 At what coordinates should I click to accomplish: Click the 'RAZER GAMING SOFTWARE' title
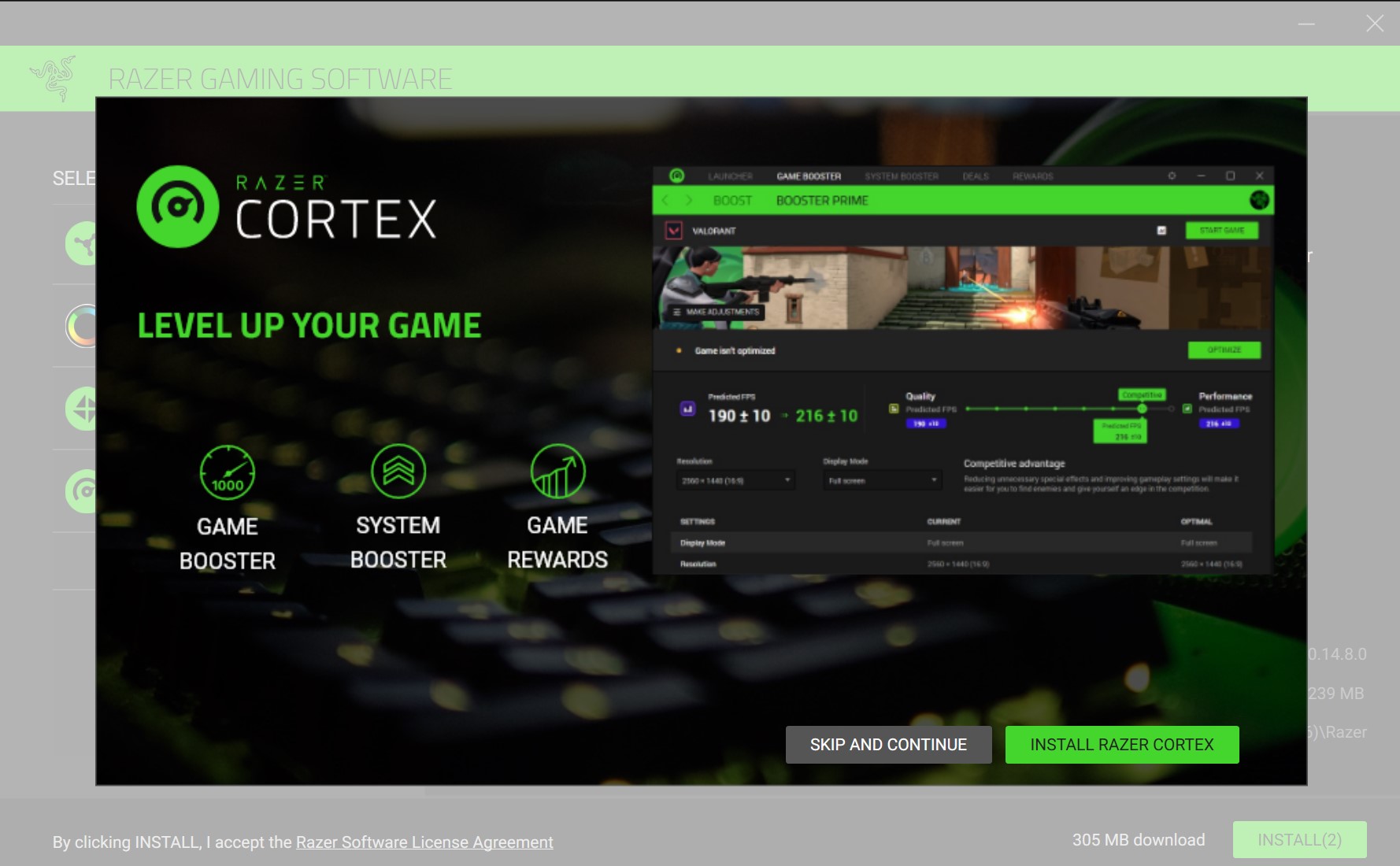(x=280, y=80)
